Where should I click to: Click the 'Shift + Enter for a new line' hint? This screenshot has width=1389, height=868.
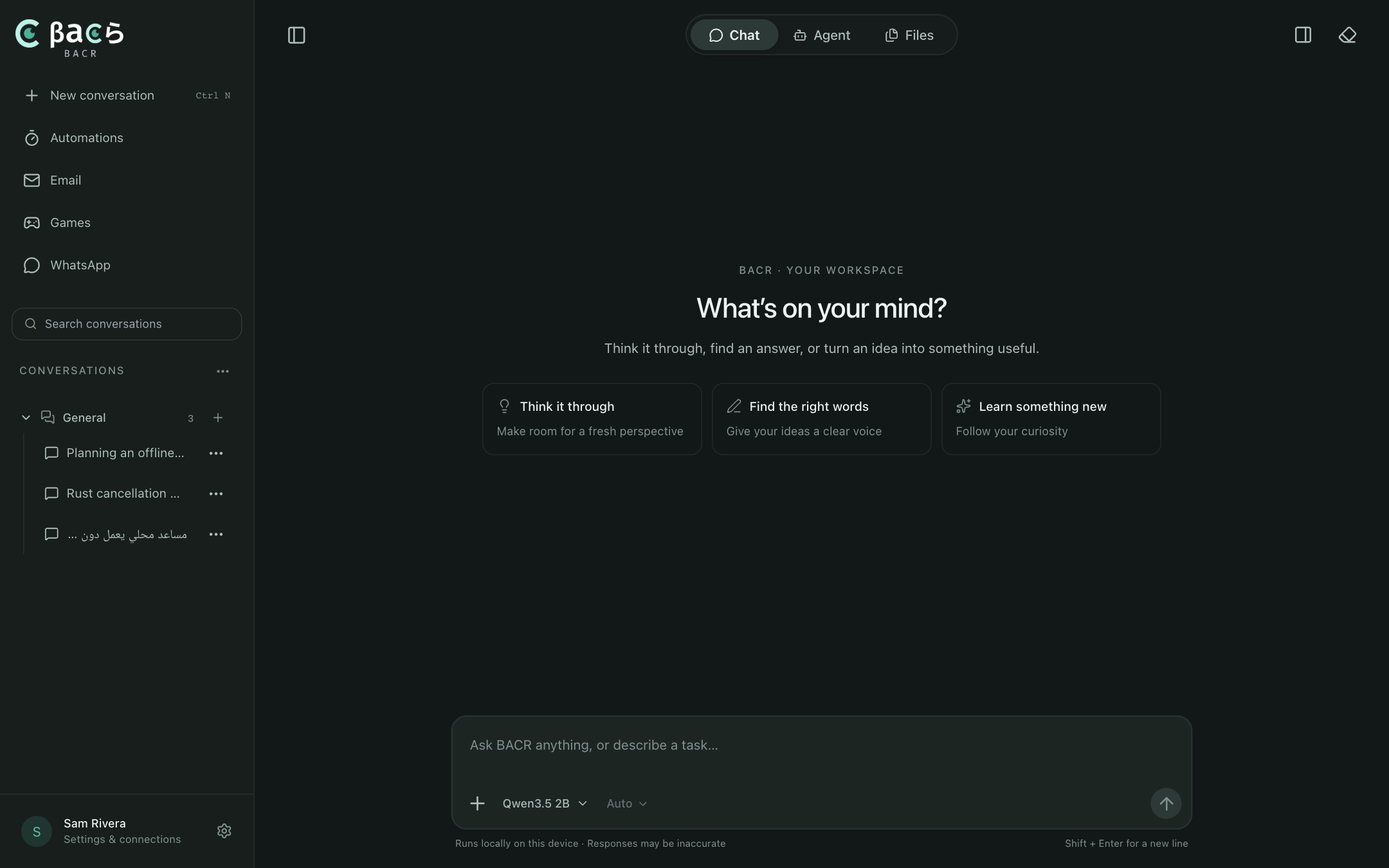[1126, 844]
